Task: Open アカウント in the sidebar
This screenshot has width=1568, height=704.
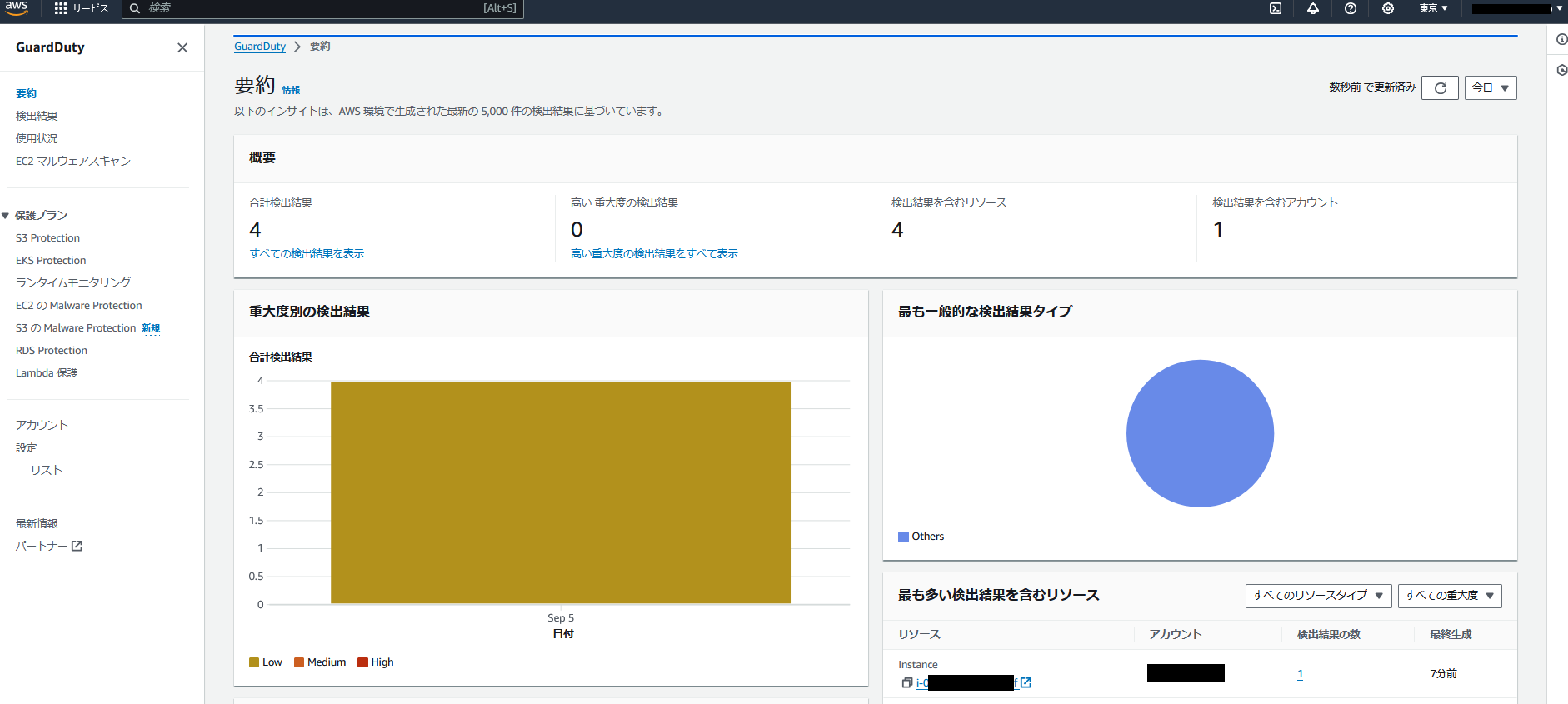Action: click(42, 425)
